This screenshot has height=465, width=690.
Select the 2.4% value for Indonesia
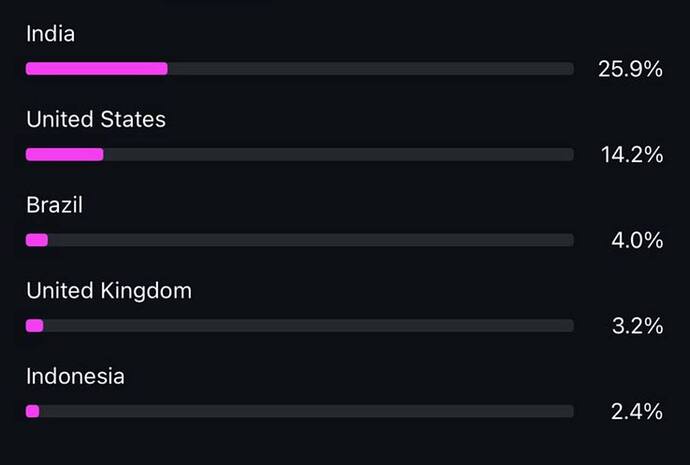coord(637,411)
